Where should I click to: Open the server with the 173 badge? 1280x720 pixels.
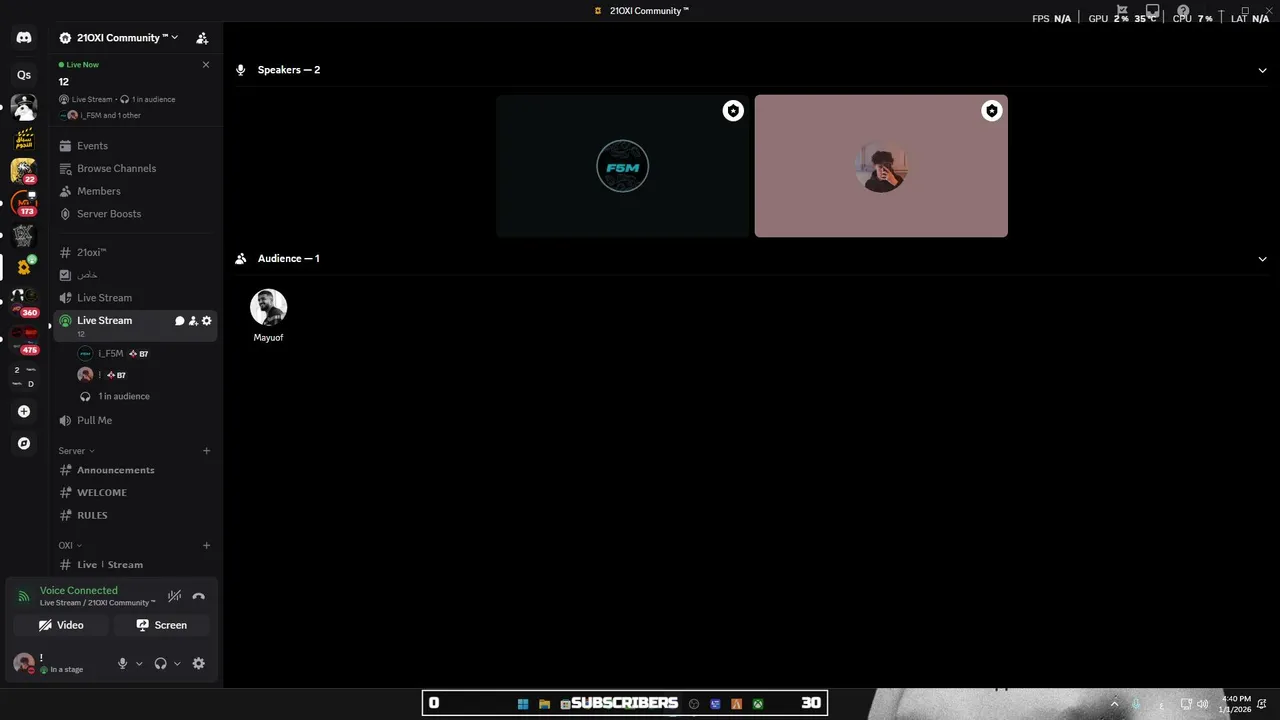tap(24, 203)
